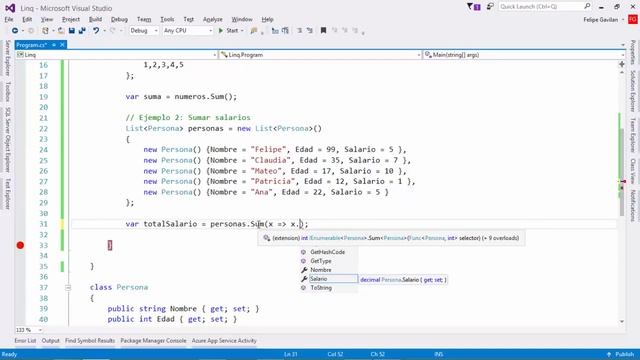Start debugging with the Start button
The width and height of the screenshot is (640, 360).
point(228,31)
